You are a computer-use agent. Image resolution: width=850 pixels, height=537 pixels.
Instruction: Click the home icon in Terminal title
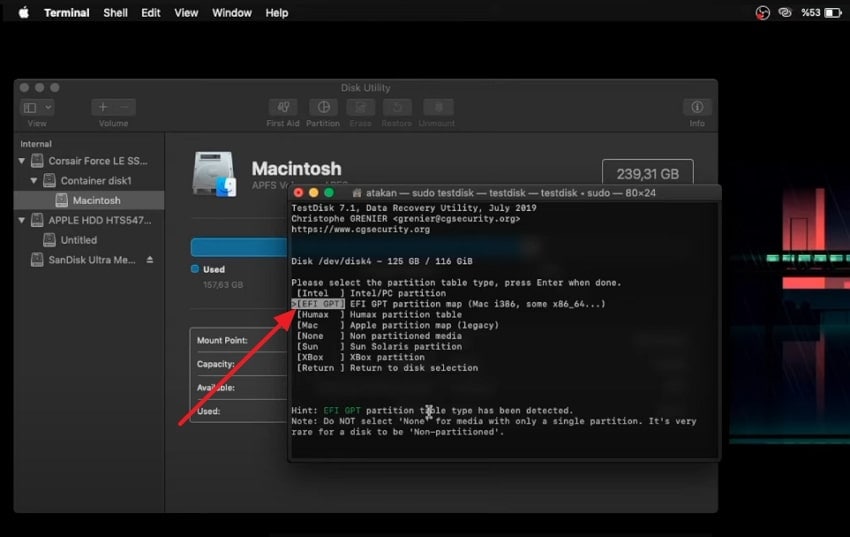[x=357, y=193]
